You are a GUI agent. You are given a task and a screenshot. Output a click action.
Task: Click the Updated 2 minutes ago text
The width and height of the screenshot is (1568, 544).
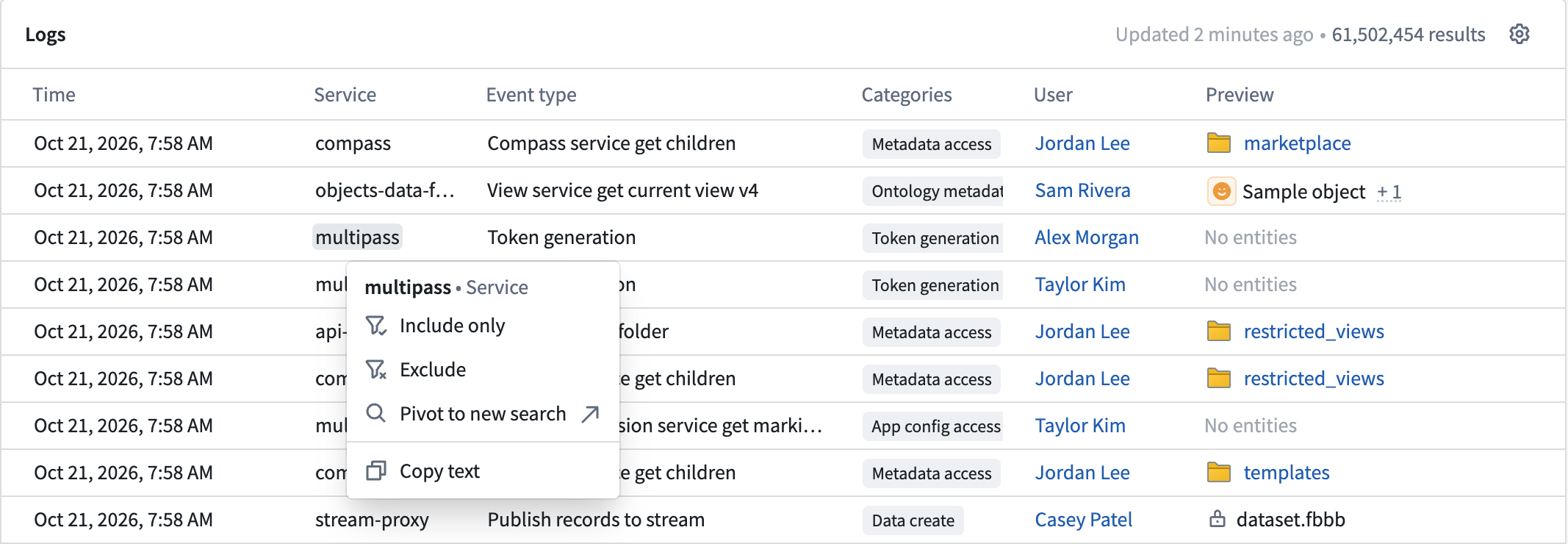[x=1214, y=35]
